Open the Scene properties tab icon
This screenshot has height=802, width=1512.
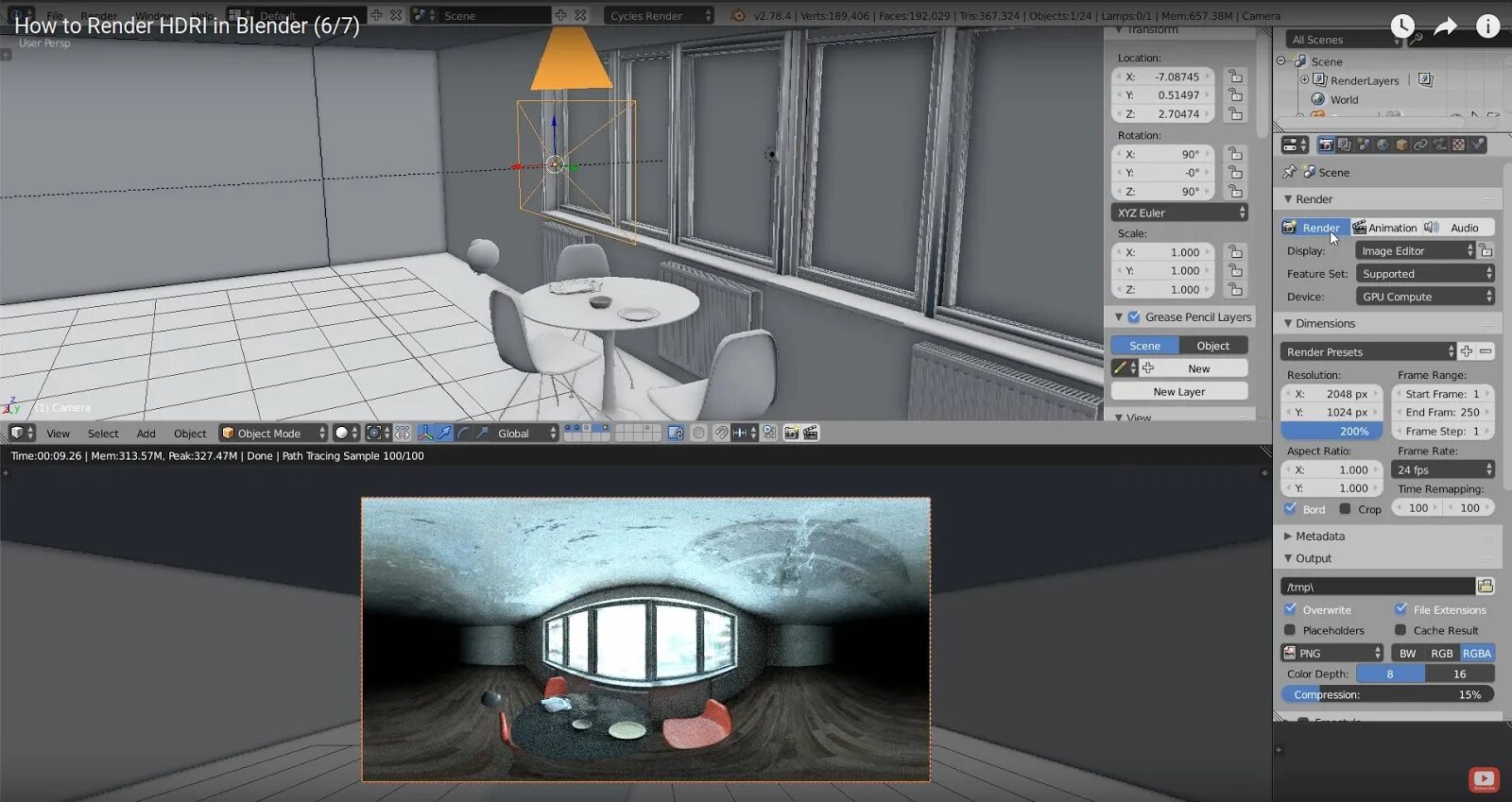[x=1364, y=145]
